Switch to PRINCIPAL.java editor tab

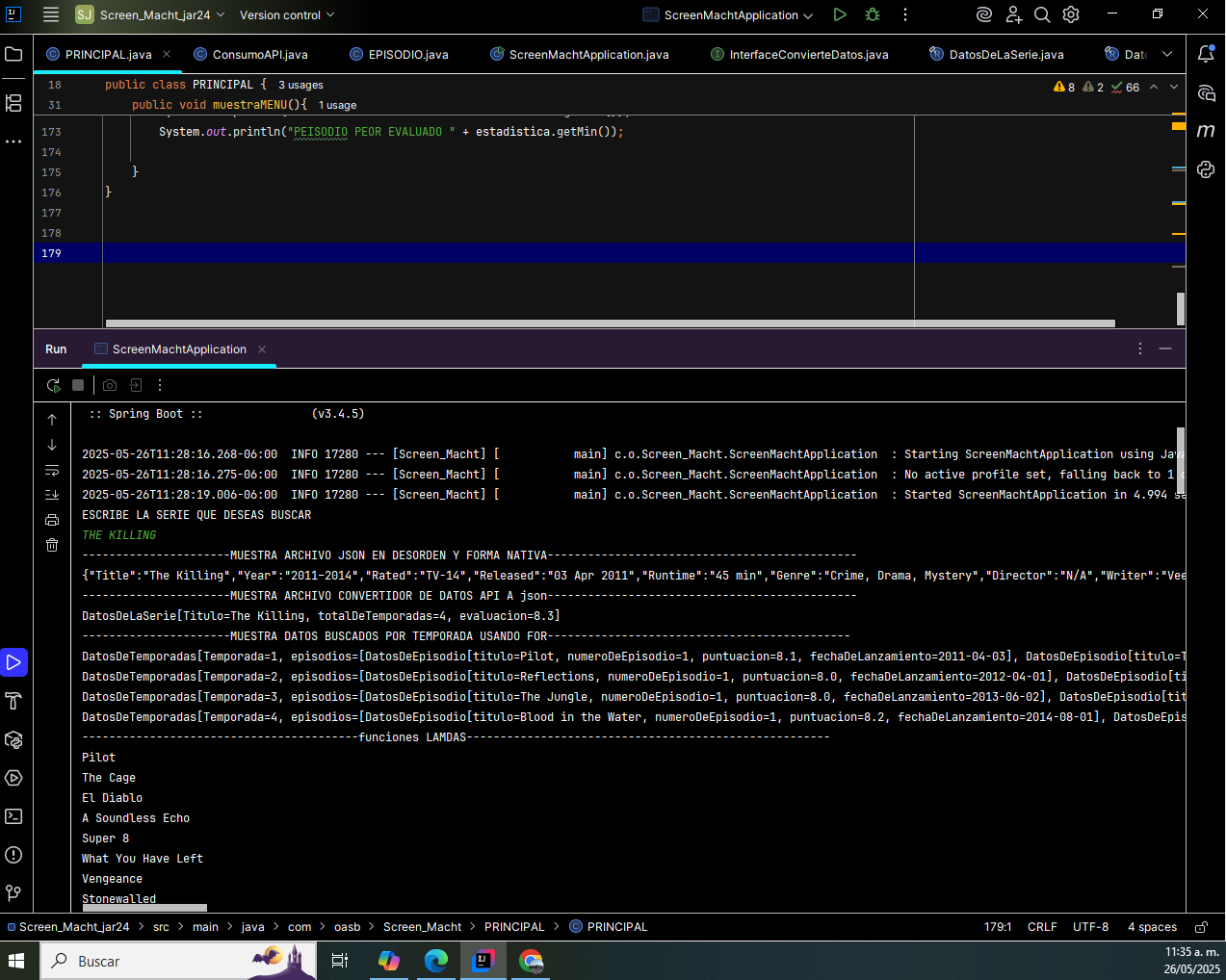click(x=108, y=54)
